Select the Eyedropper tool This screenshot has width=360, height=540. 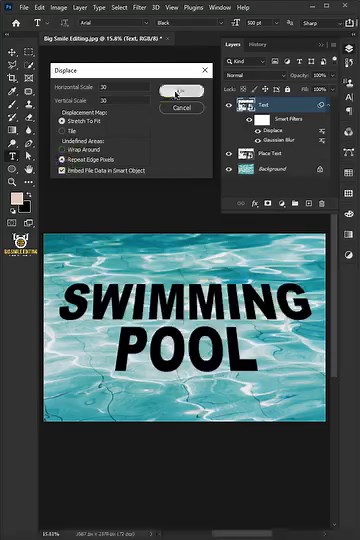(12, 91)
